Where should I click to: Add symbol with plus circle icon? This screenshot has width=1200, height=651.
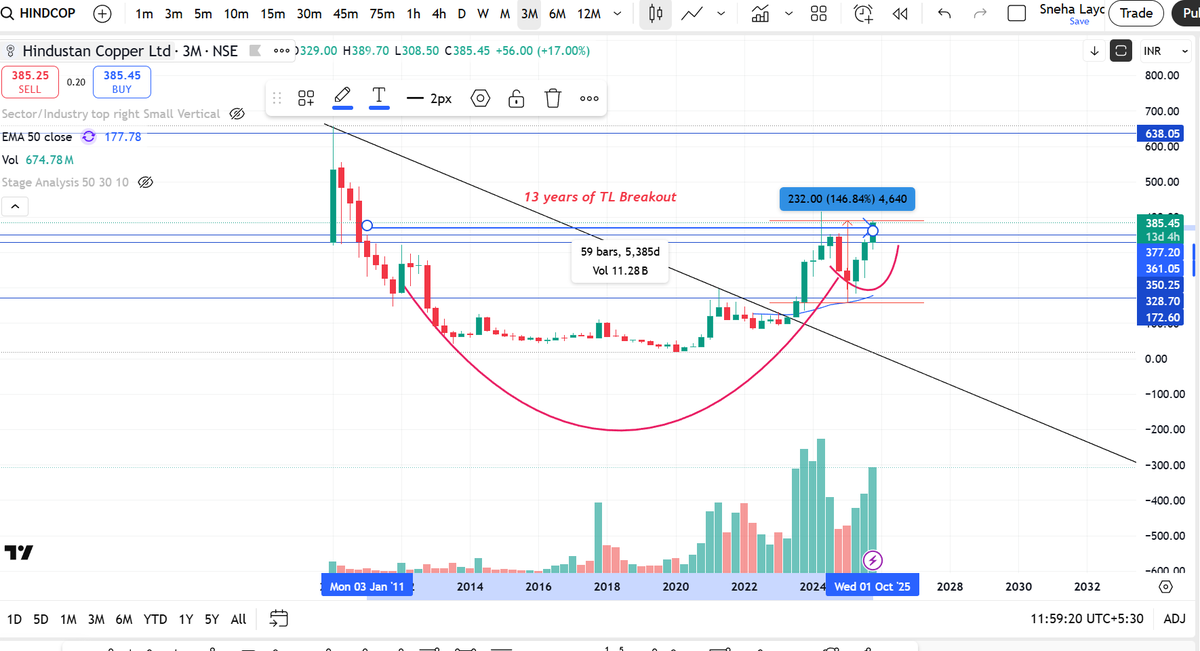click(x=102, y=14)
